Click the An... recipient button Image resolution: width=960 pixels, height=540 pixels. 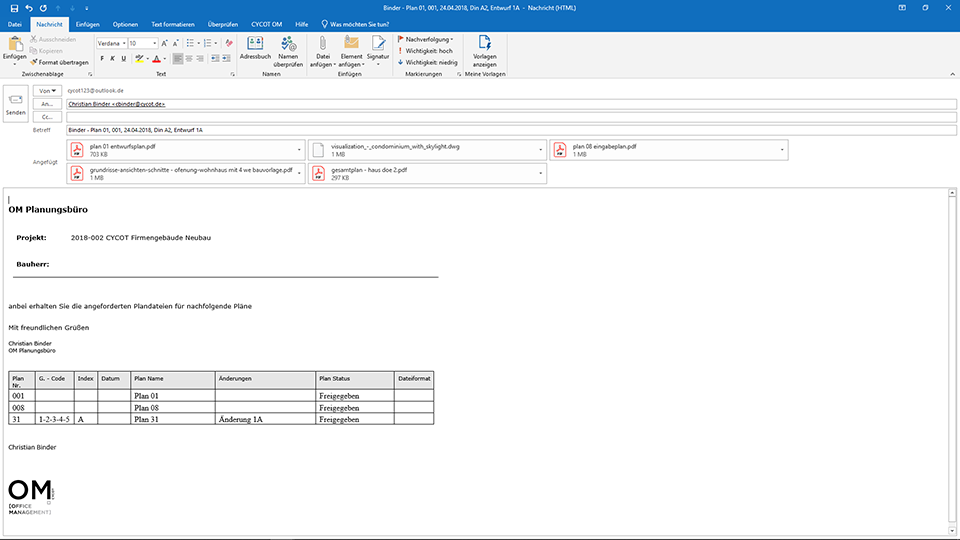pos(47,103)
